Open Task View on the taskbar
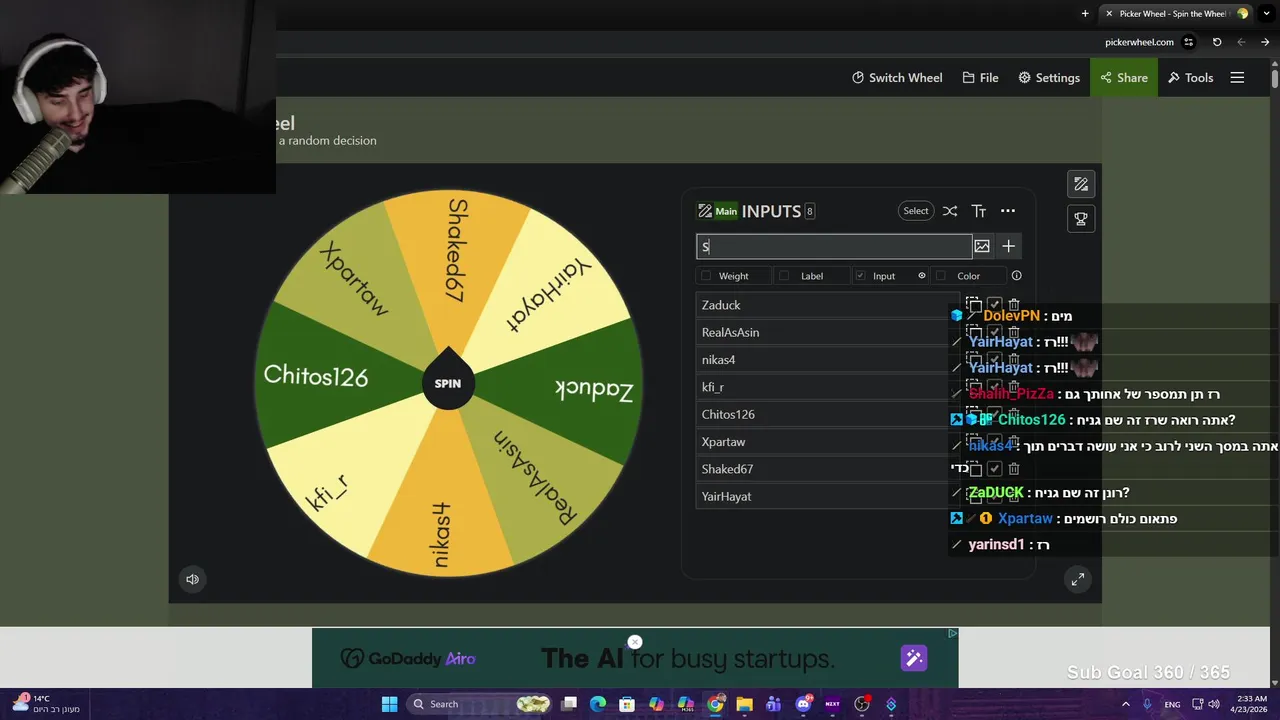Image resolution: width=1280 pixels, height=720 pixels. point(570,704)
